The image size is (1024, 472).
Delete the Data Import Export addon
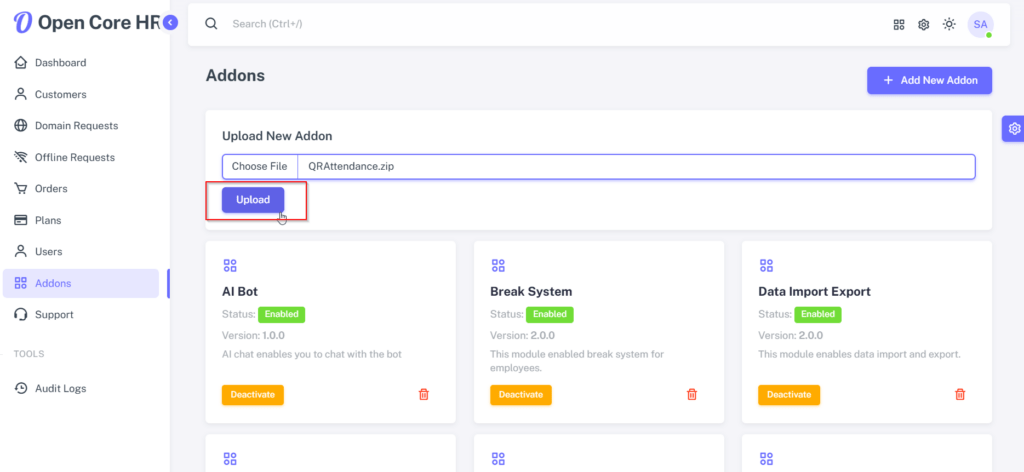[960, 394]
